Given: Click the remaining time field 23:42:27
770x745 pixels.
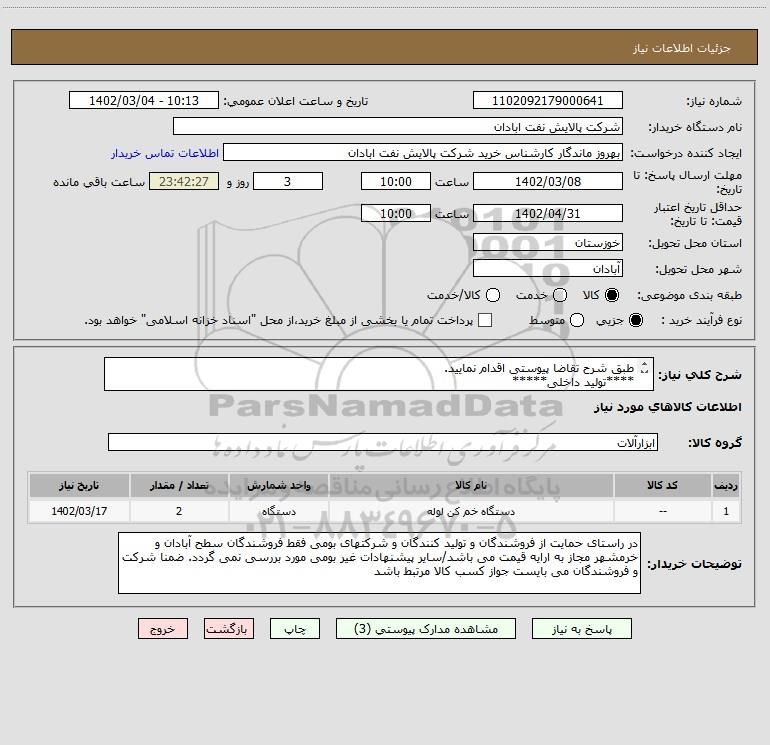Looking at the screenshot, I should (184, 181).
